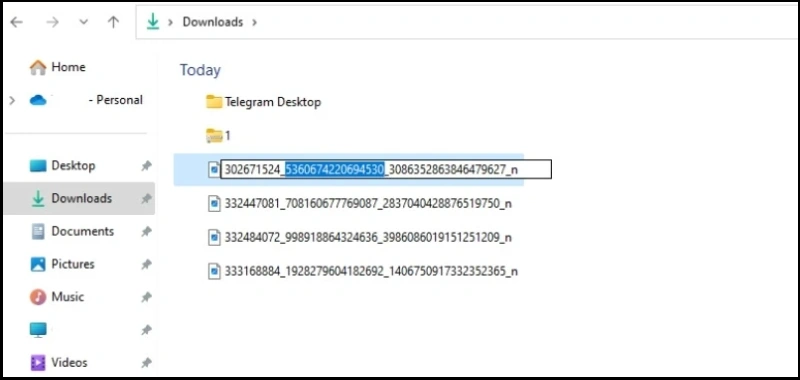Screen dimensions: 800x380
Task: Select the Telegram Desktop folder
Action: point(263,102)
